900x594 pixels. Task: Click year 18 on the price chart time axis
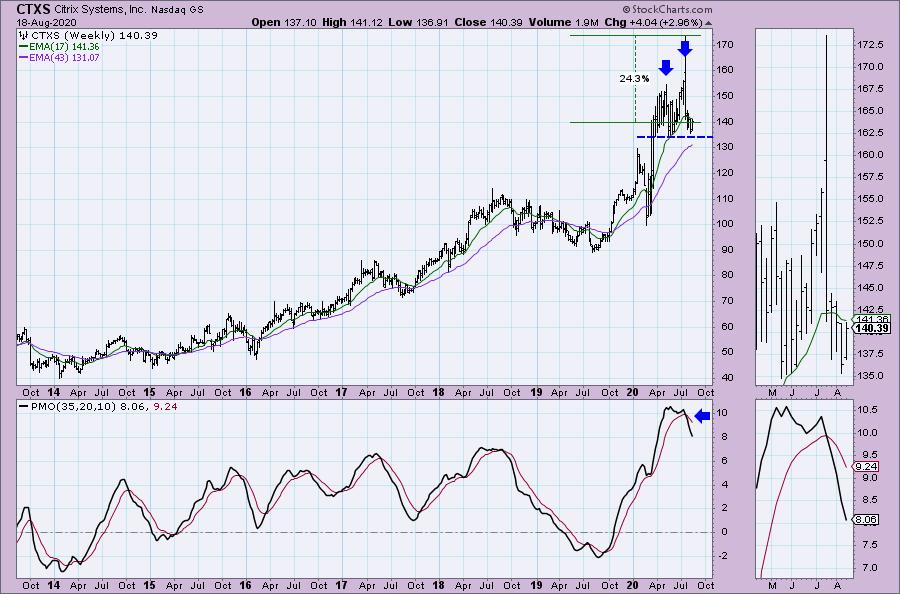coord(438,393)
